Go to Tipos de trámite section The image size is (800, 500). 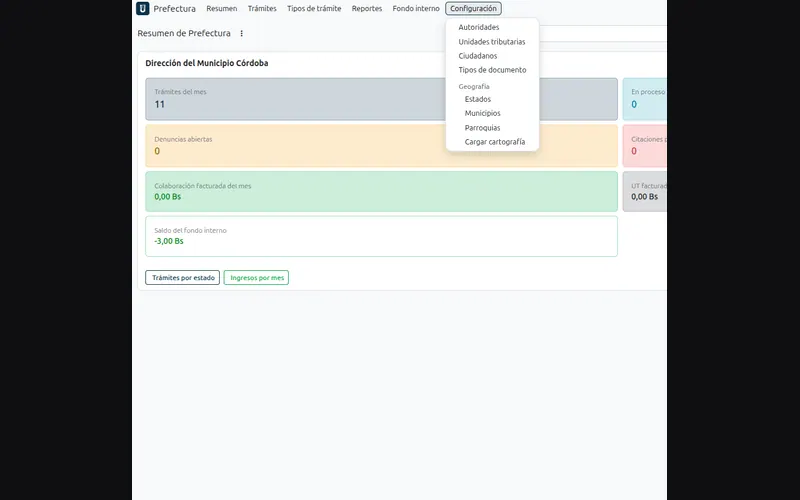(x=314, y=8)
